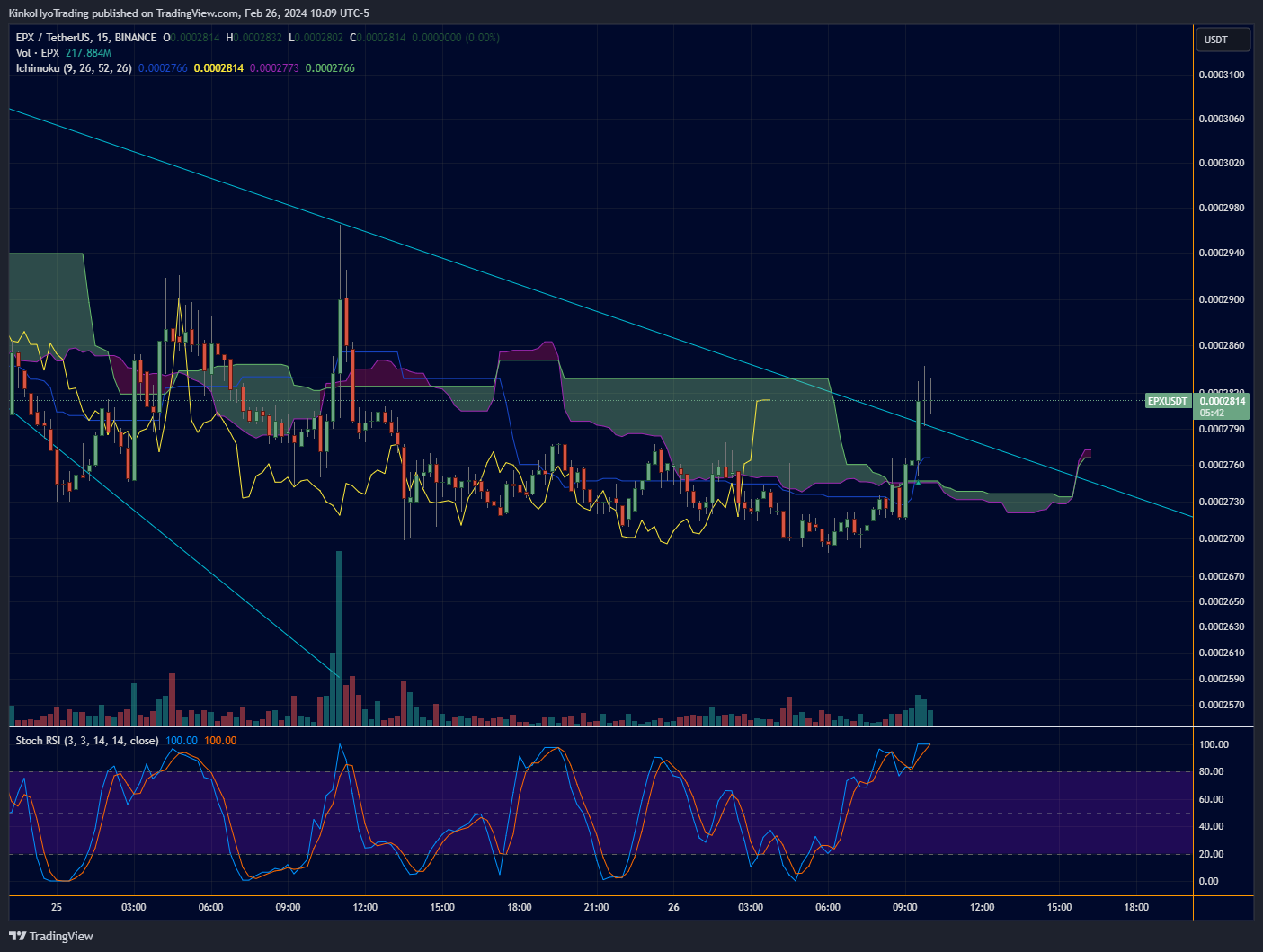Click the 26 date label on time axis
Screen dimensions: 1263x952
673,907
